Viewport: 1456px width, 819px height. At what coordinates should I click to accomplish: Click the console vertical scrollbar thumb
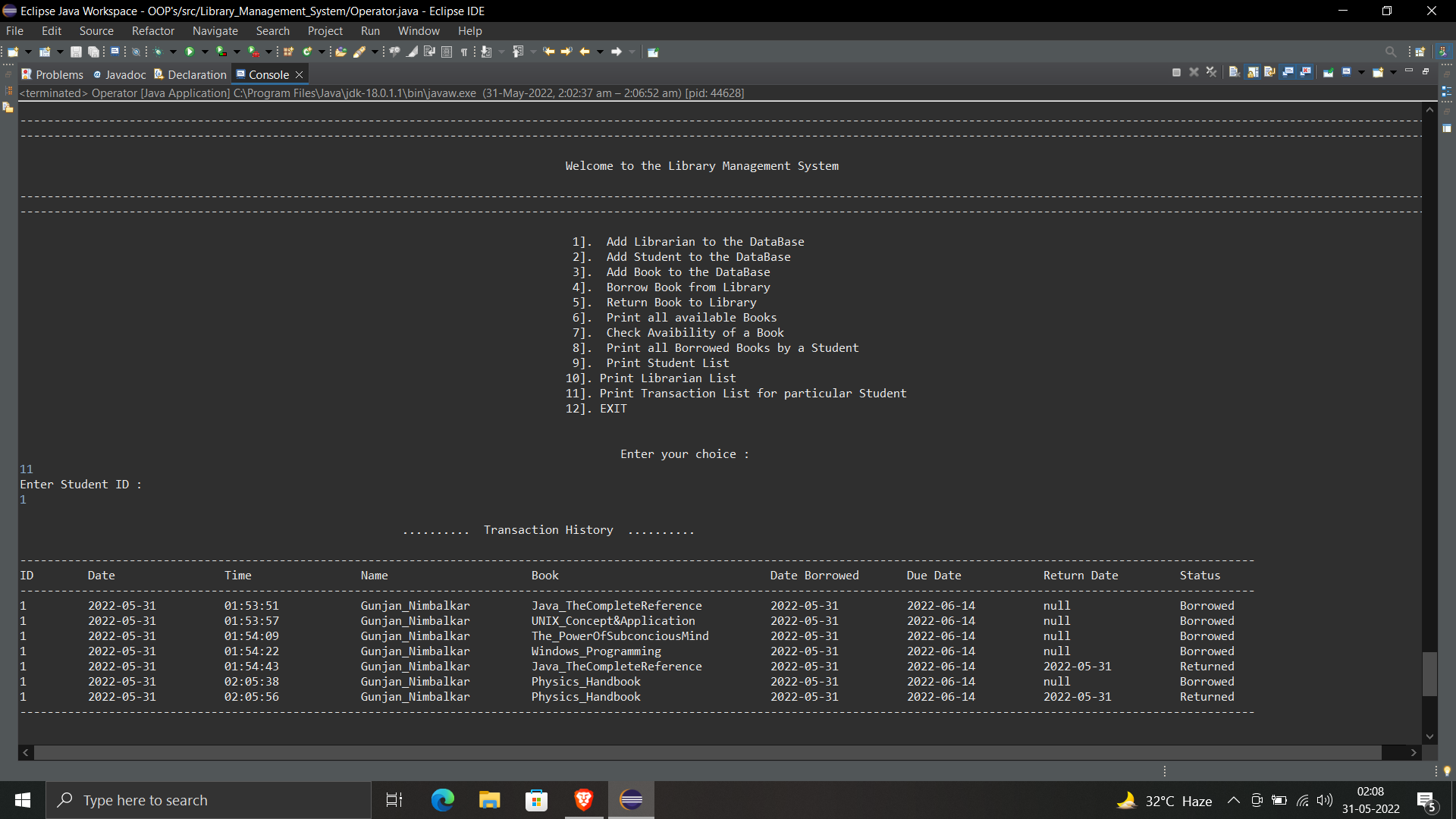(1429, 673)
